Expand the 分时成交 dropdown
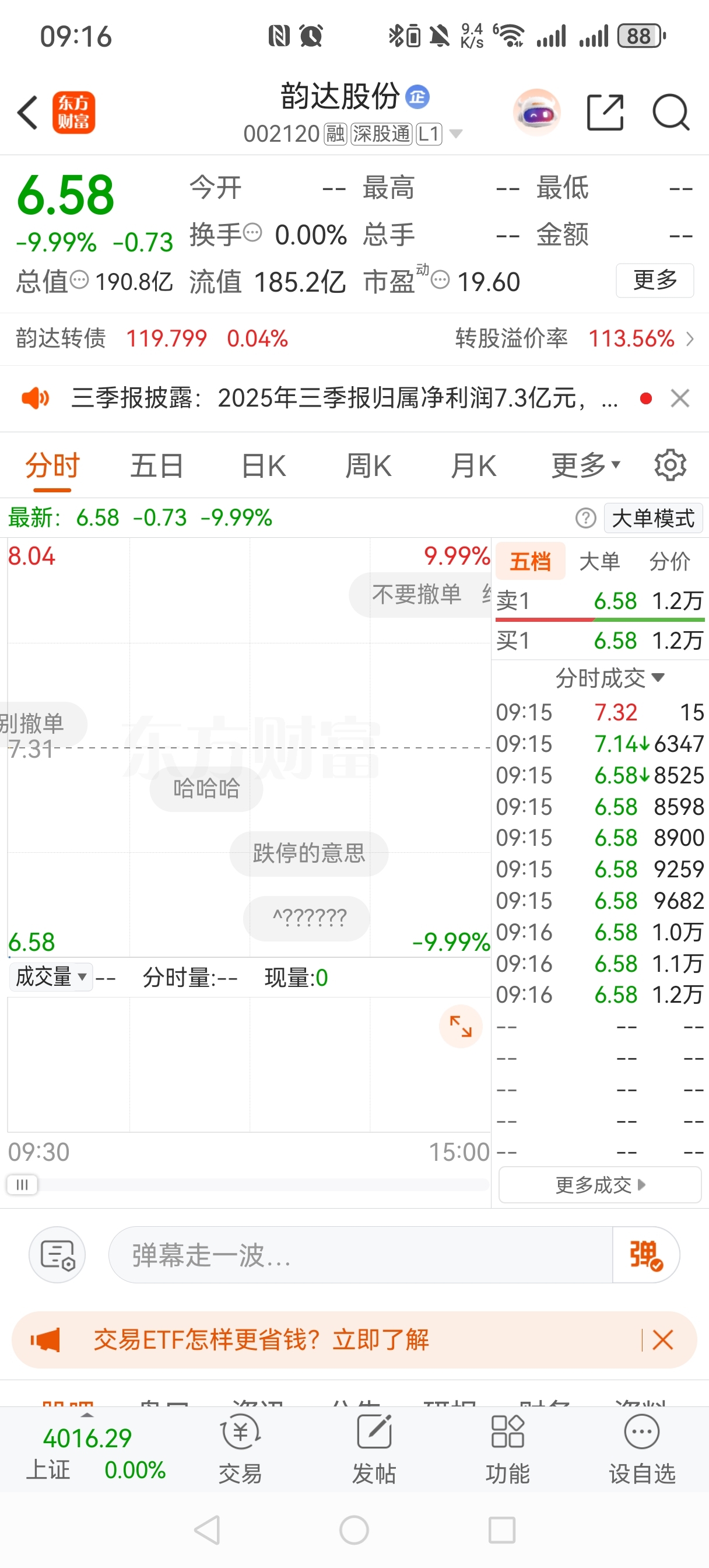 (x=610, y=677)
